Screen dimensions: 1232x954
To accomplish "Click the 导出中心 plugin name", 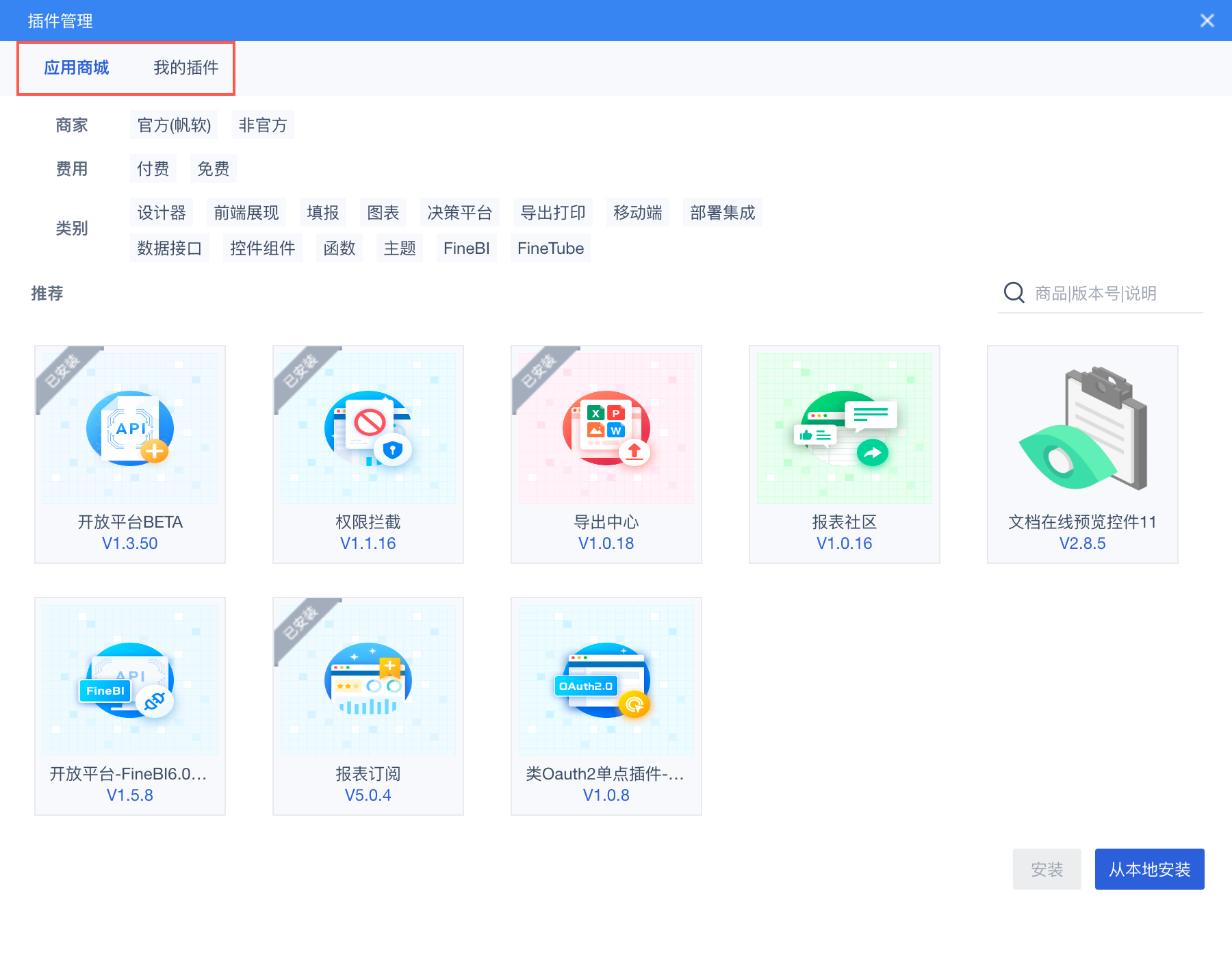I will pyautogui.click(x=606, y=522).
